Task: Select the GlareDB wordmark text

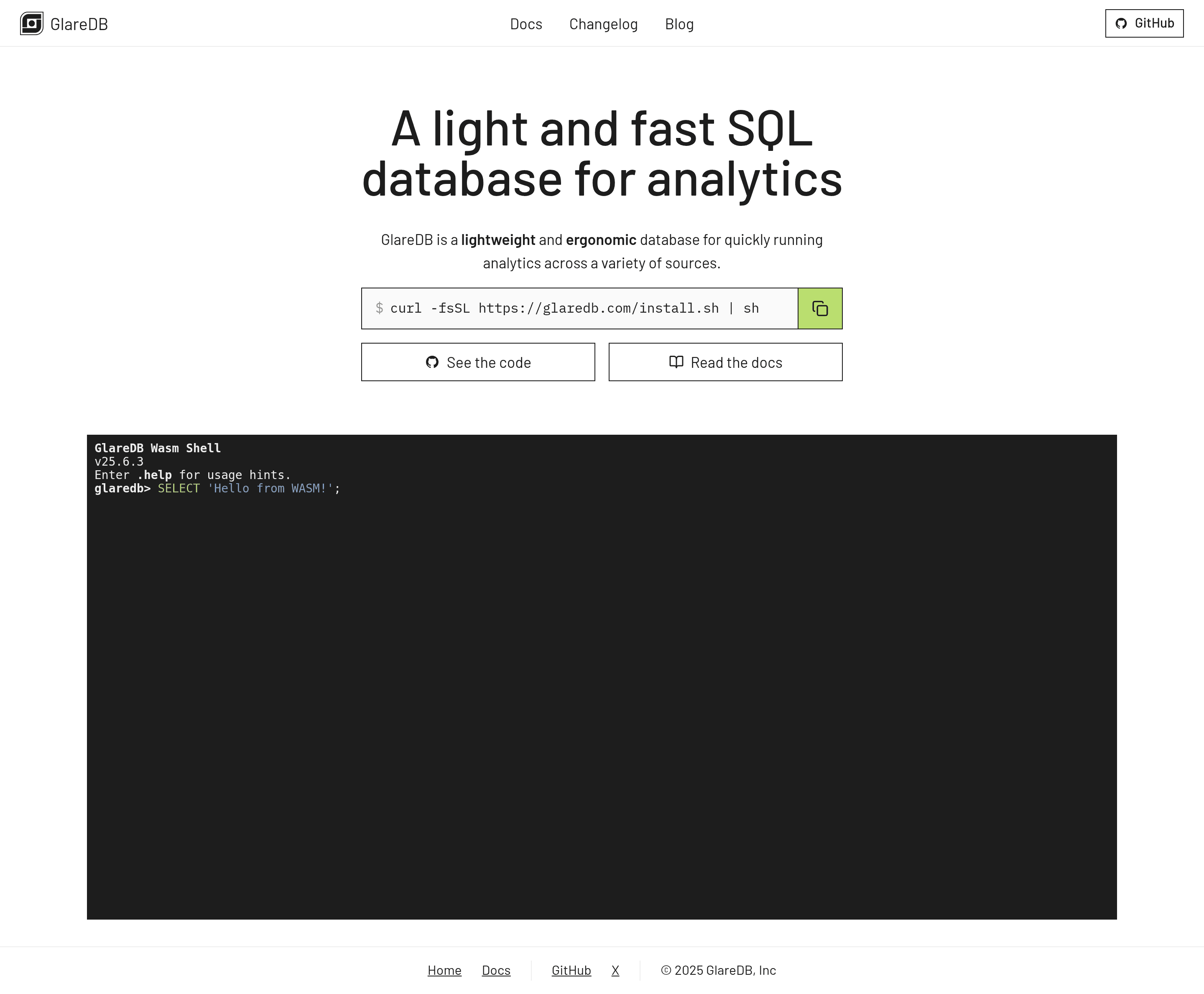Action: click(79, 23)
